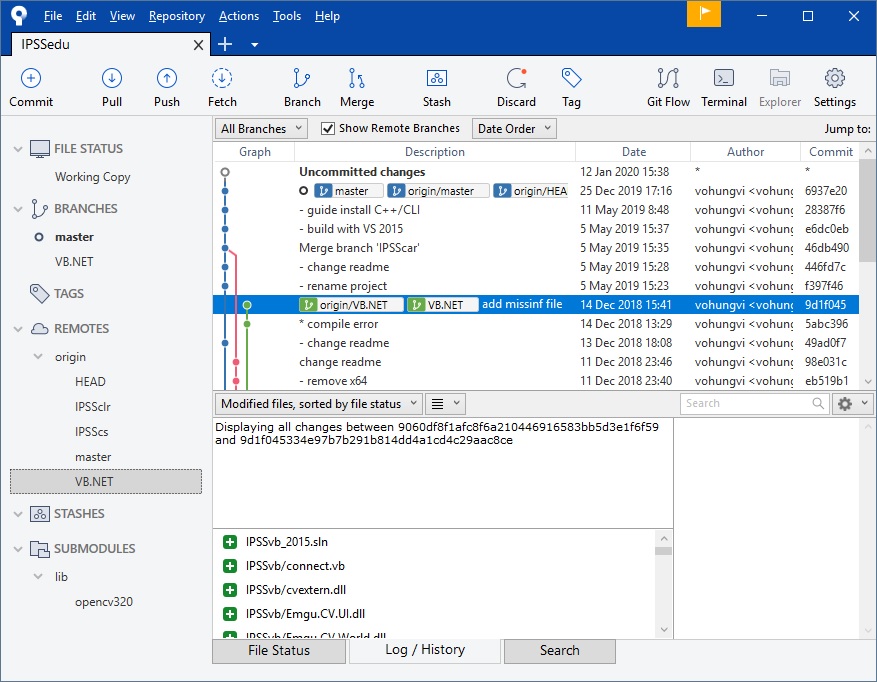Image resolution: width=877 pixels, height=682 pixels.
Task: Collapse the origin remote node
Action: (38, 356)
